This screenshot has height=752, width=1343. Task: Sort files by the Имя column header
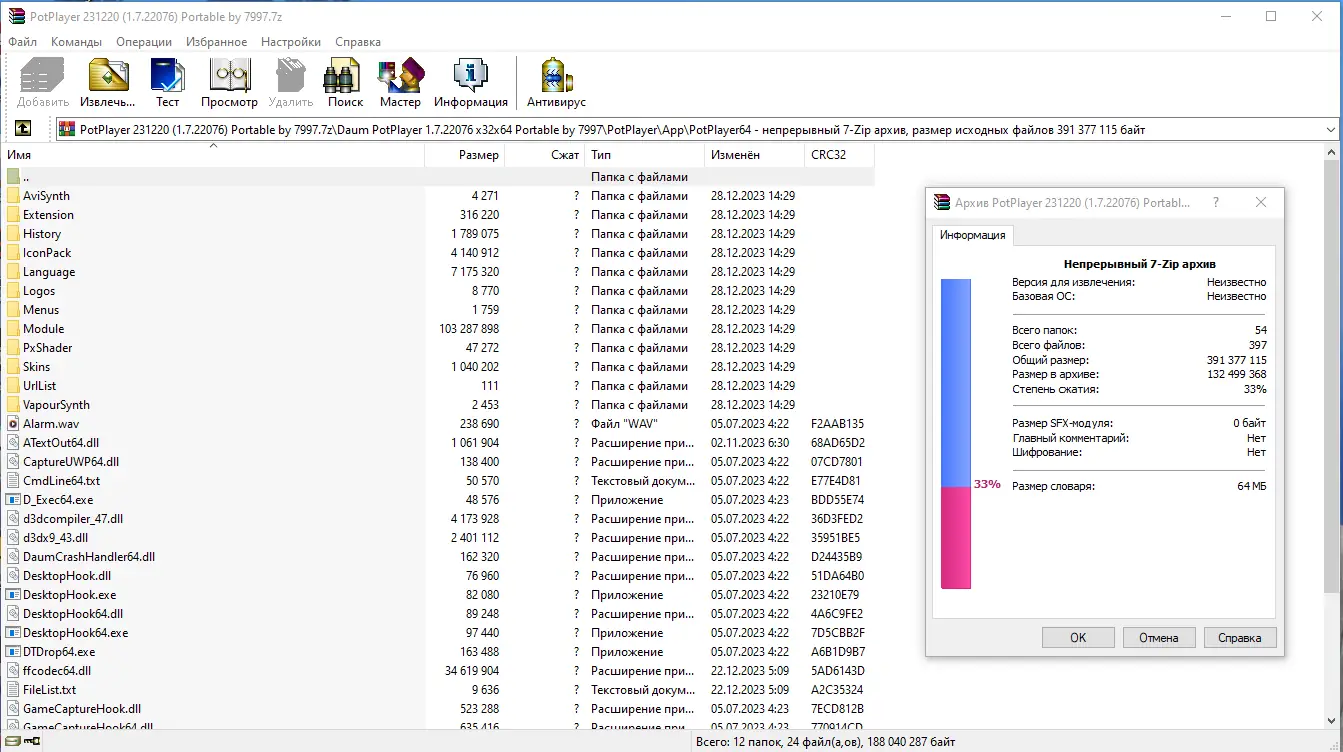212,155
